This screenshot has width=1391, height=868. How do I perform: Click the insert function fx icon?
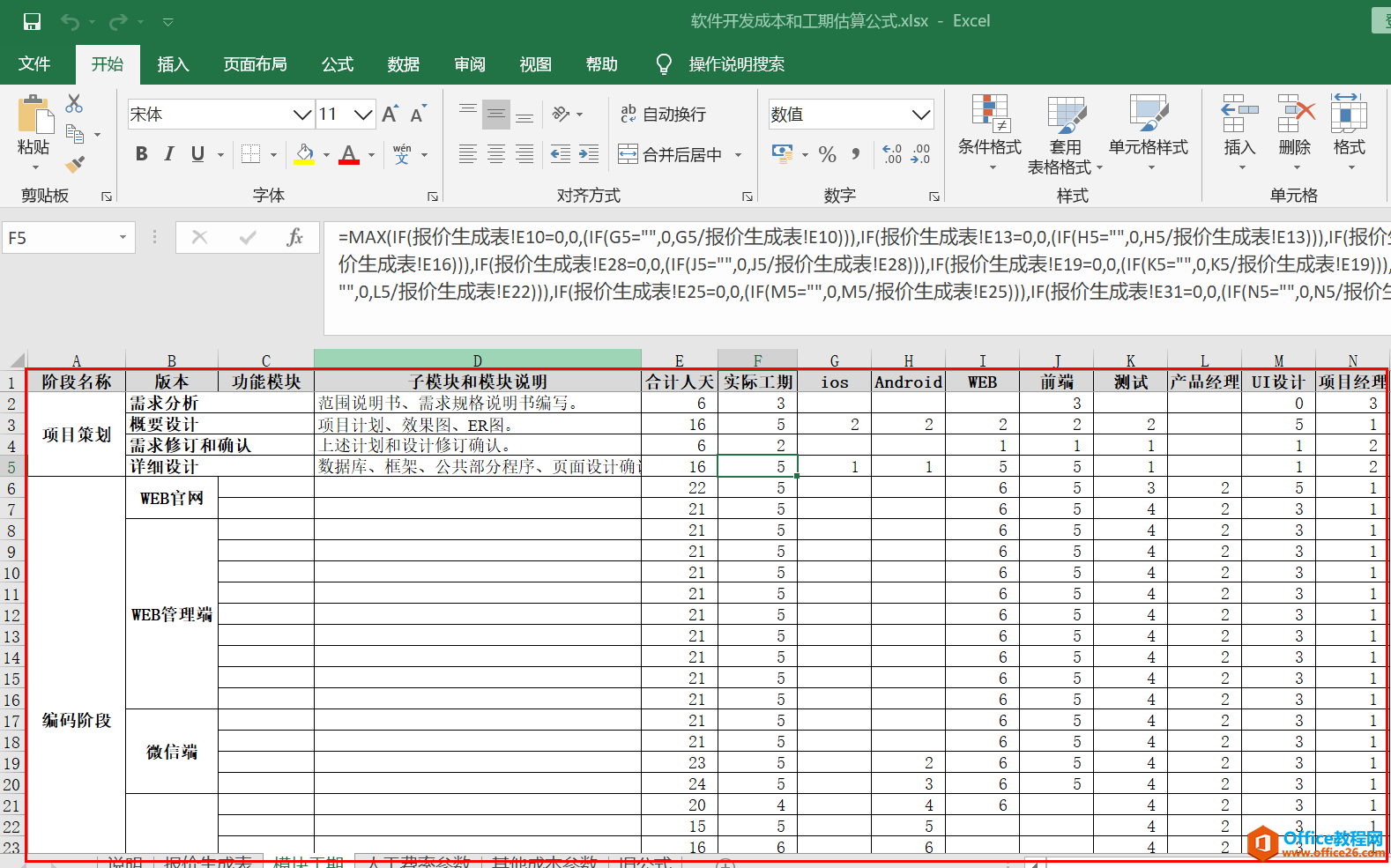coord(294,237)
